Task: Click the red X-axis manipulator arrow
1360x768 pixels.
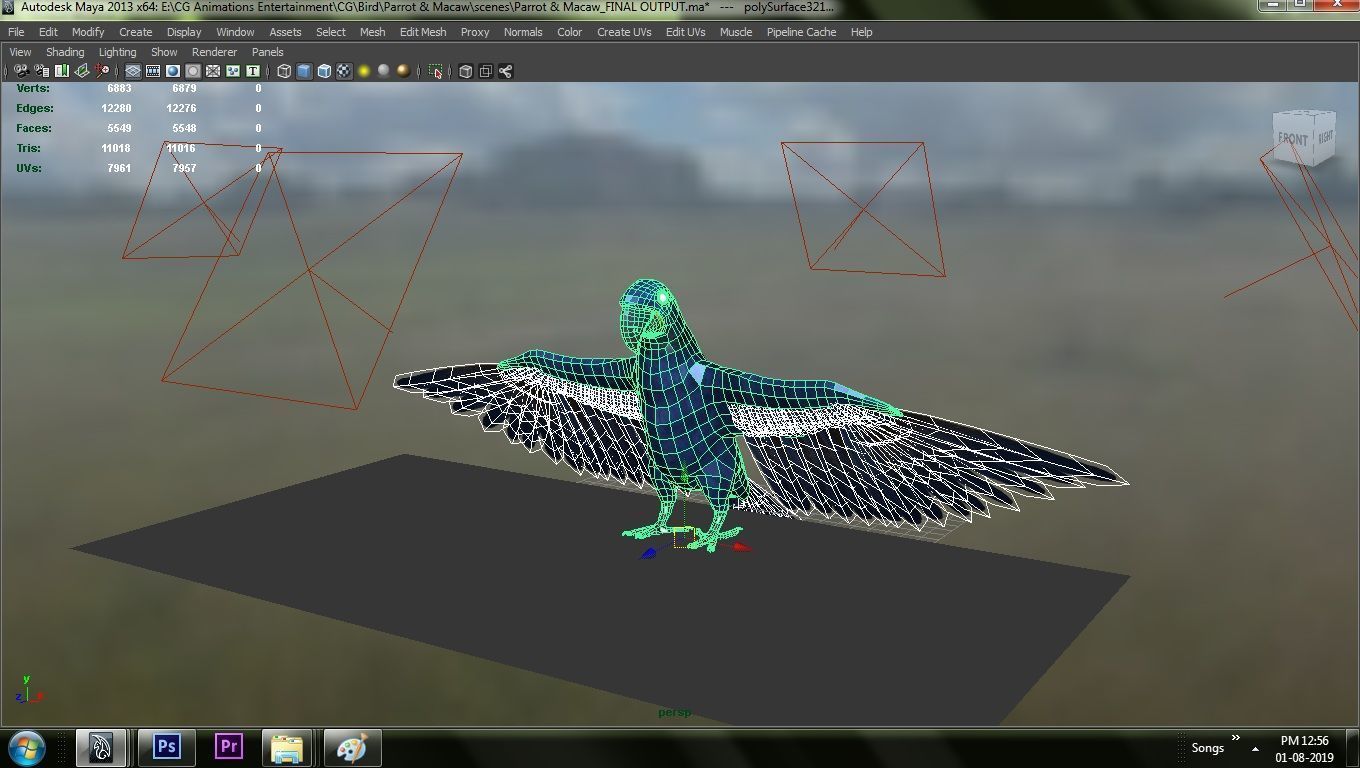Action: pos(741,547)
